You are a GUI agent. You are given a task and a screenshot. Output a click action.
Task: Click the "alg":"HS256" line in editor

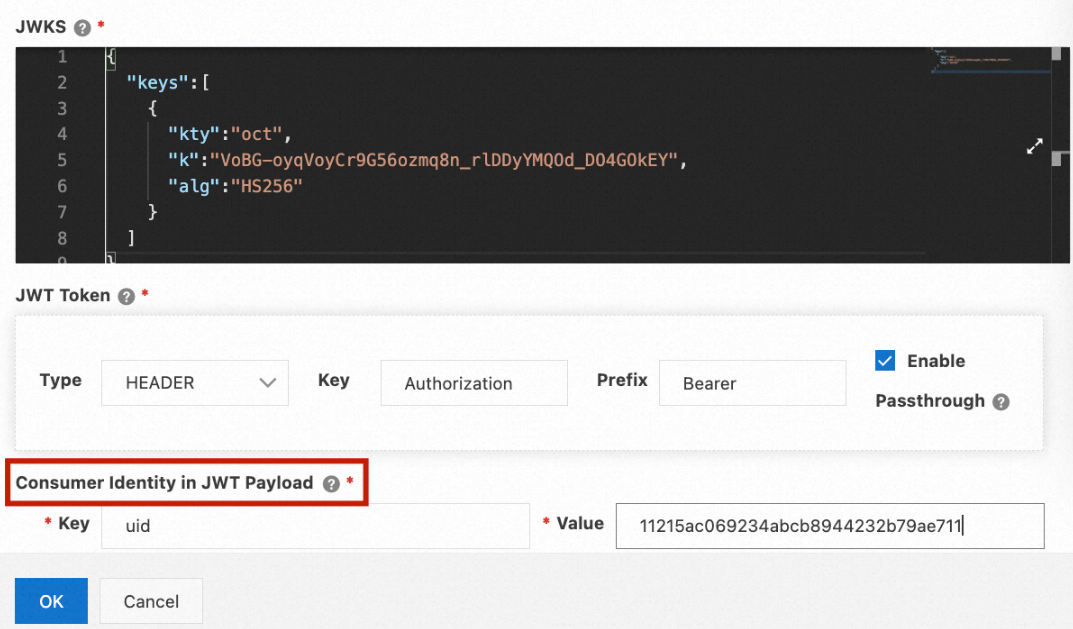click(x=235, y=186)
